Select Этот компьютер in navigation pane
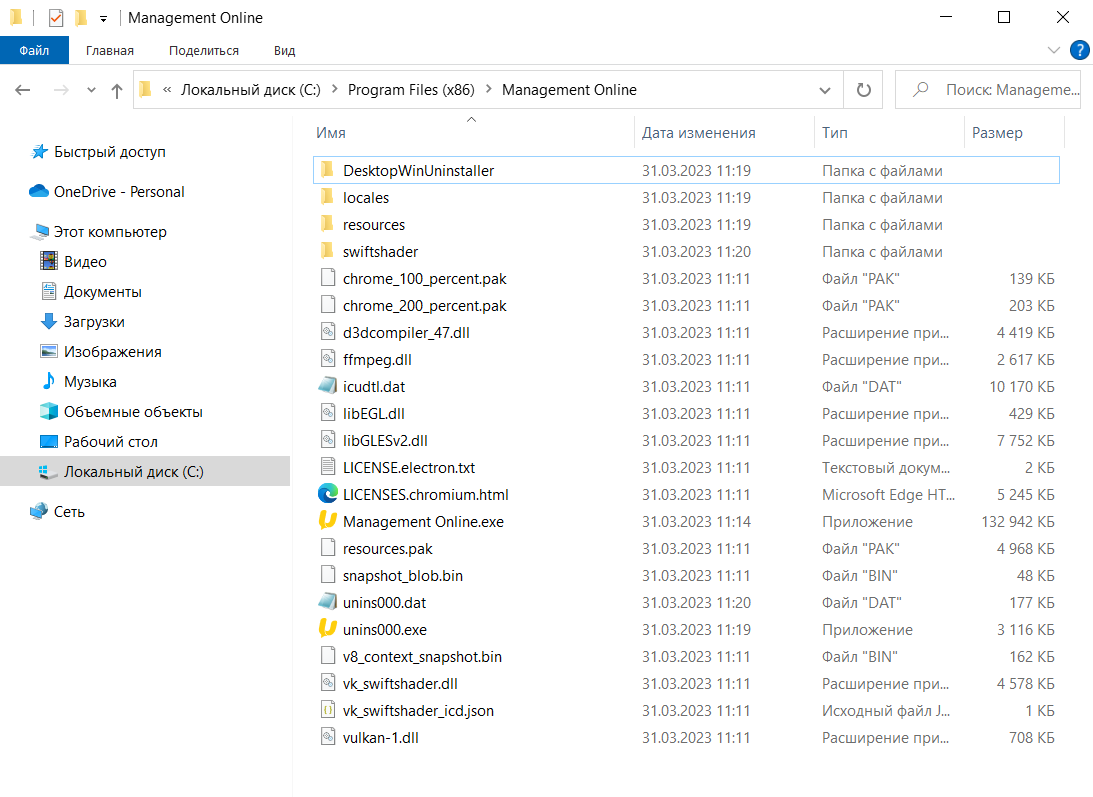The height and width of the screenshot is (797, 1093). (x=110, y=231)
